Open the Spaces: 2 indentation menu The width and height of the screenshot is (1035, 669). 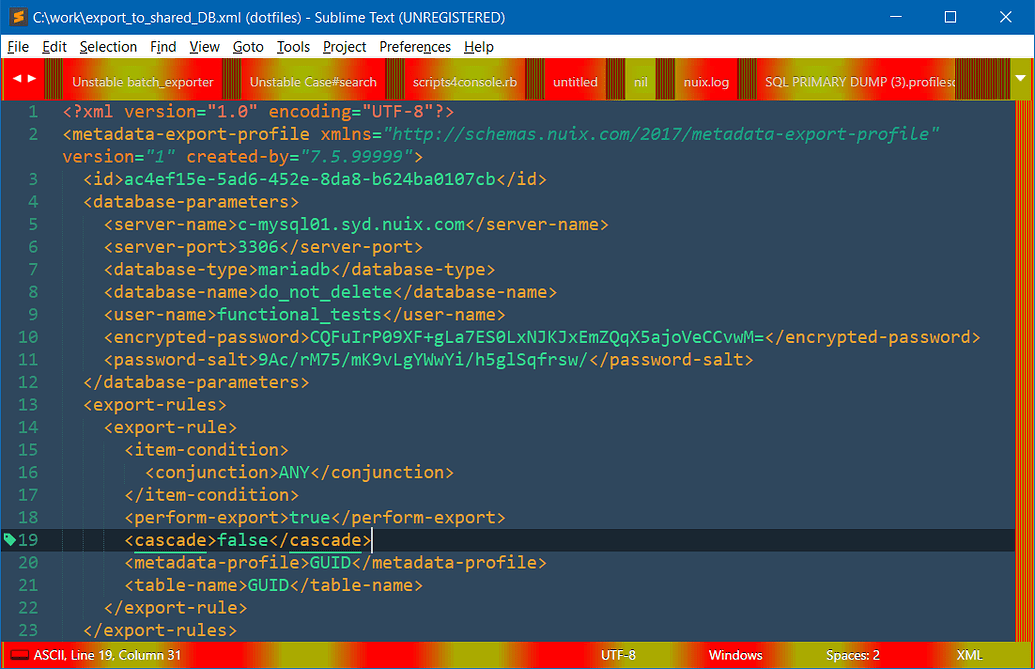click(x=852, y=655)
